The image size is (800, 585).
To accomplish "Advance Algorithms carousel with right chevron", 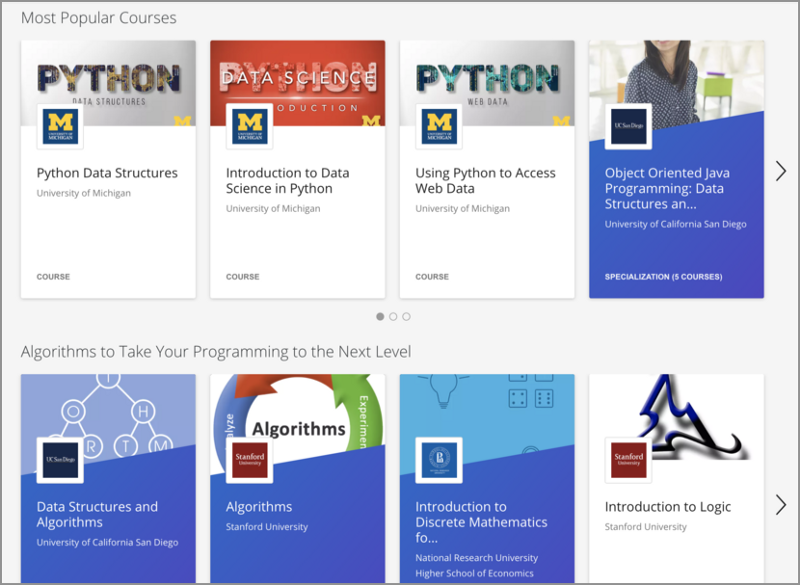I will point(781,504).
